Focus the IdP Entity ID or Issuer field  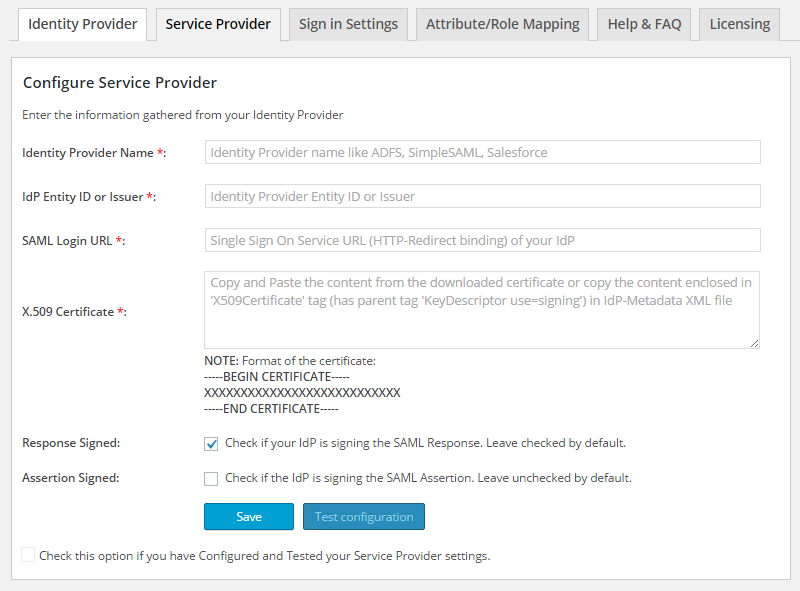coord(482,196)
